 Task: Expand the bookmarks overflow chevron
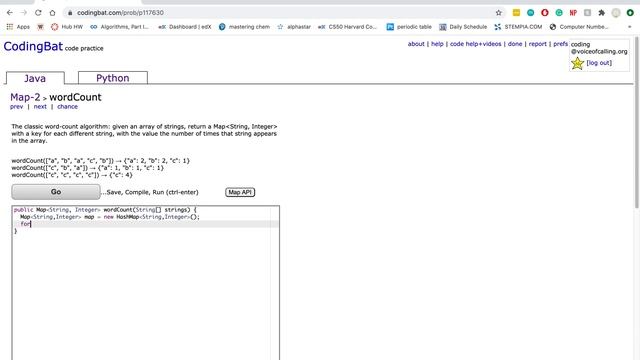click(x=630, y=27)
